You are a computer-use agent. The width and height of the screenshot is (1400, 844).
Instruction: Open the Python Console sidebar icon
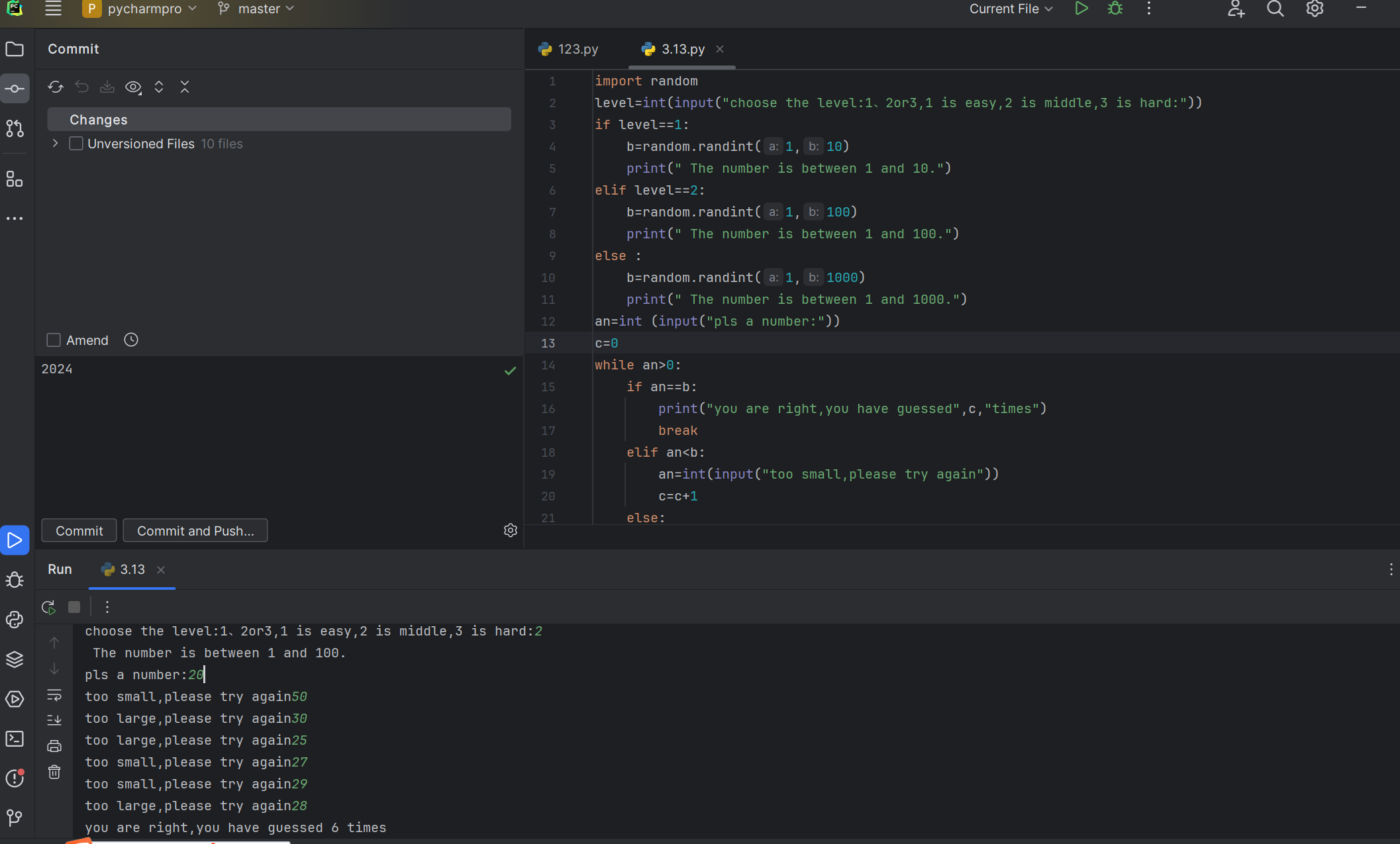pos(15,620)
